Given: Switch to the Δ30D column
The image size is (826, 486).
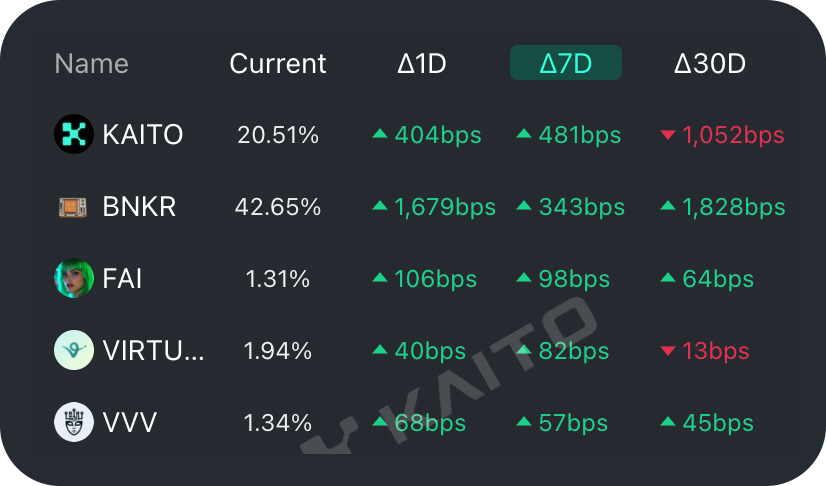Looking at the screenshot, I should [x=710, y=64].
